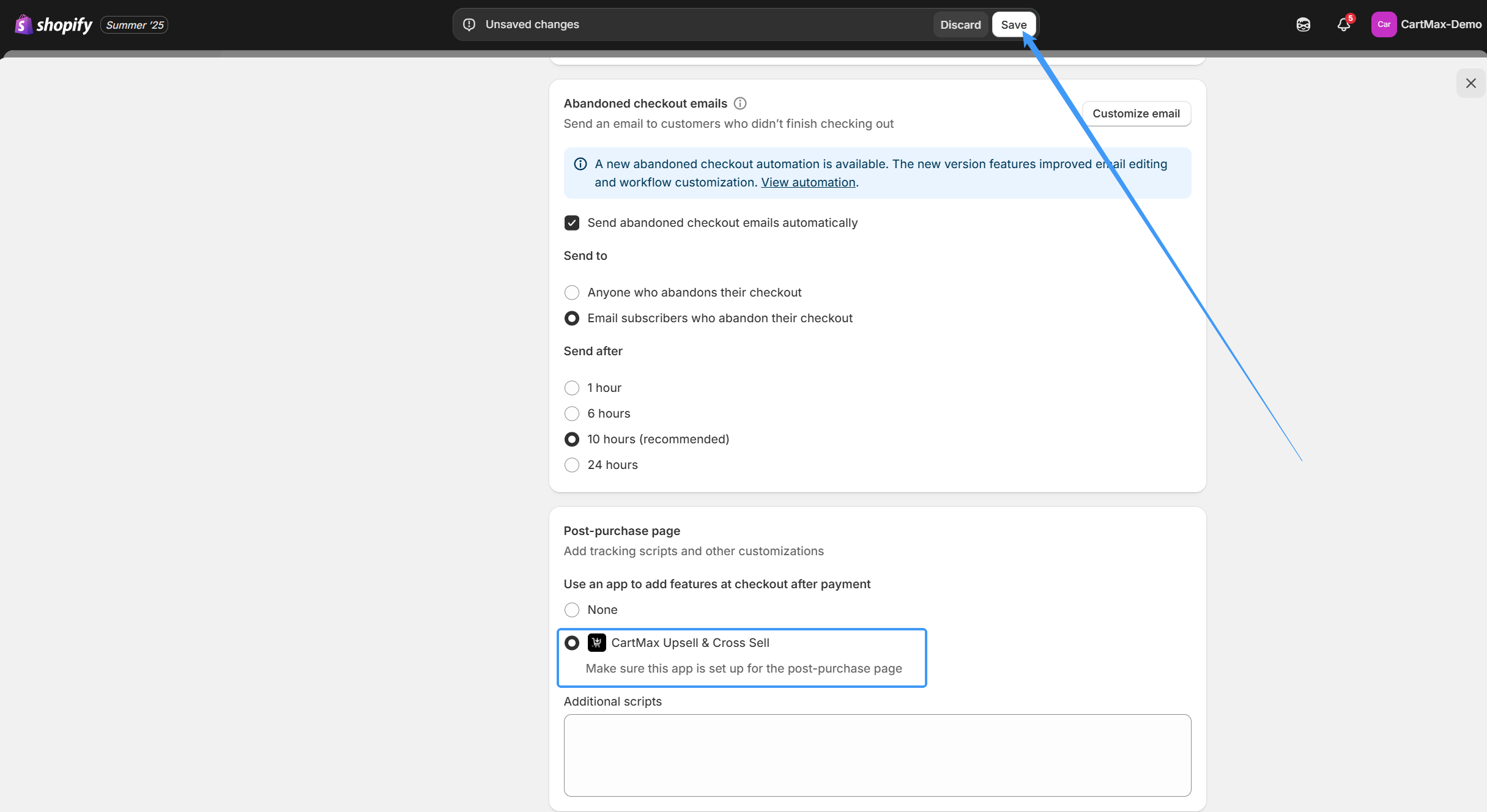Click the CartMax Upsell app icon
Screen dimensions: 1487x812
596,643
